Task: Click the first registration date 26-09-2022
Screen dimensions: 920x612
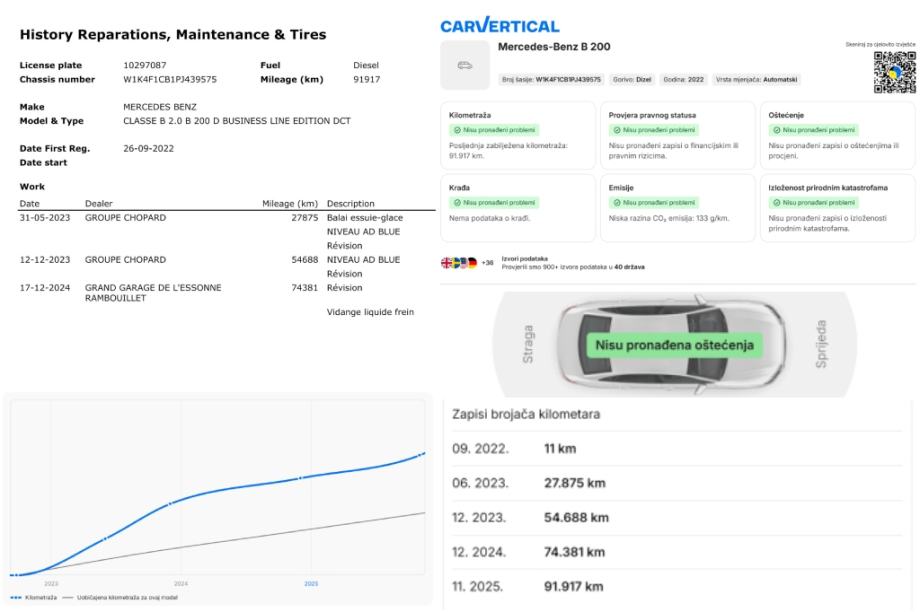Action: point(148,149)
